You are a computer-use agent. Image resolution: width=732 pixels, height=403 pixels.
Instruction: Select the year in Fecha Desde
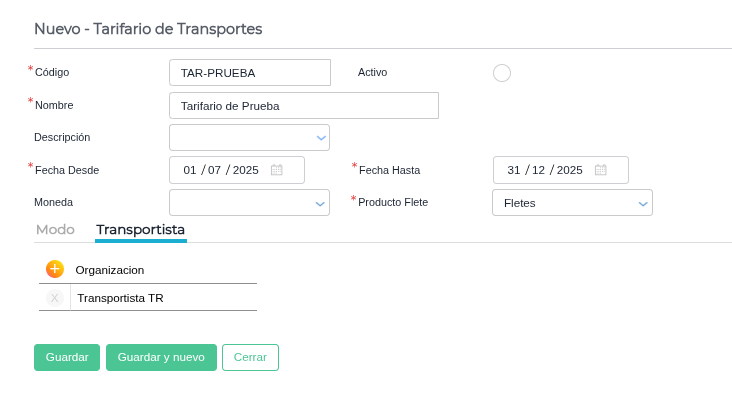pos(245,170)
